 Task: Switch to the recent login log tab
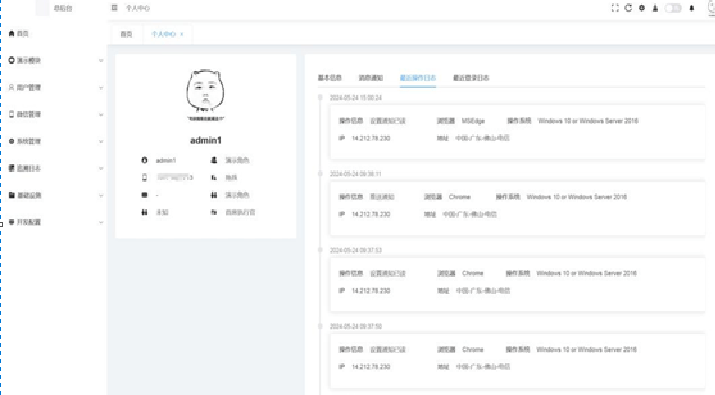[471, 78]
